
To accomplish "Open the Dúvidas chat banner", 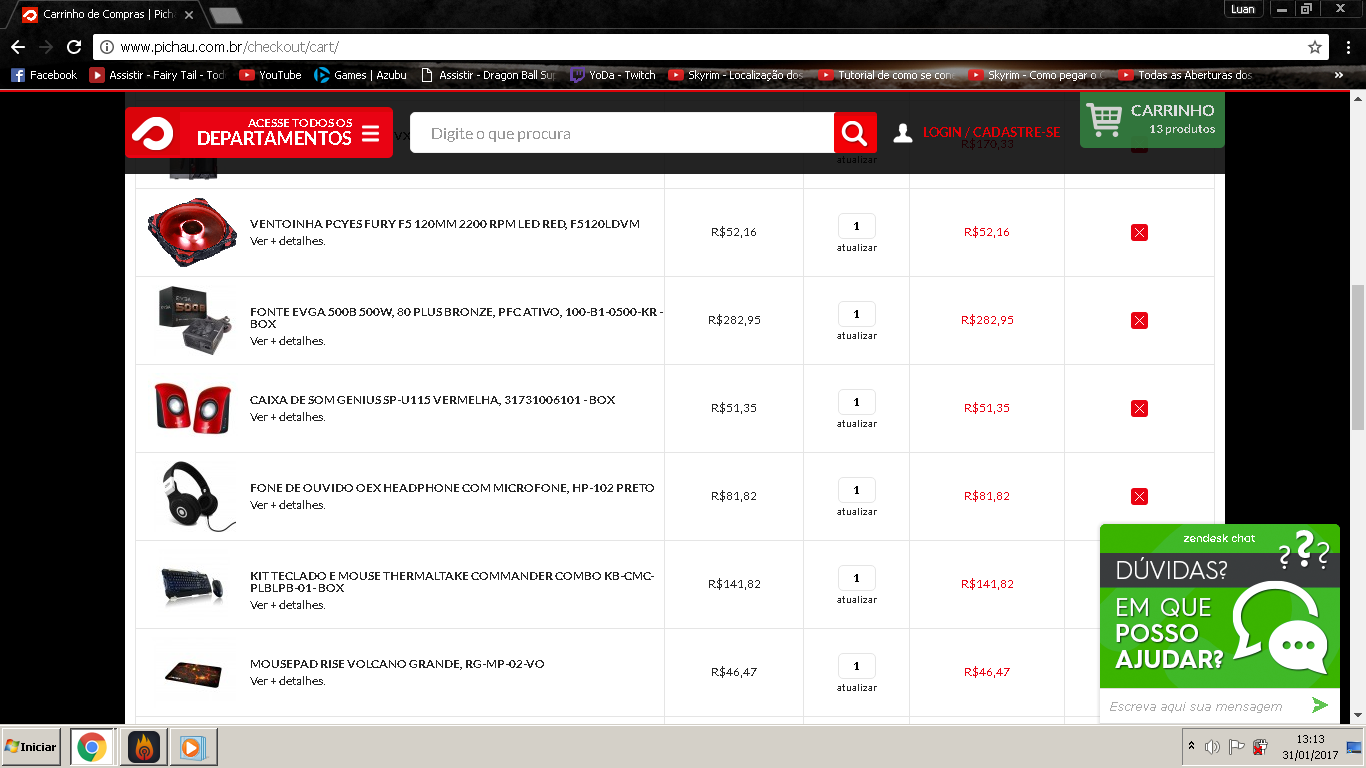I will pos(1220,606).
